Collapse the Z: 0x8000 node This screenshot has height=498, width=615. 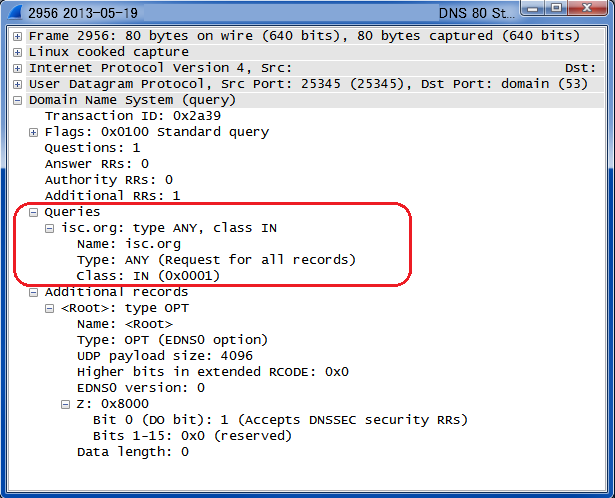point(66,404)
